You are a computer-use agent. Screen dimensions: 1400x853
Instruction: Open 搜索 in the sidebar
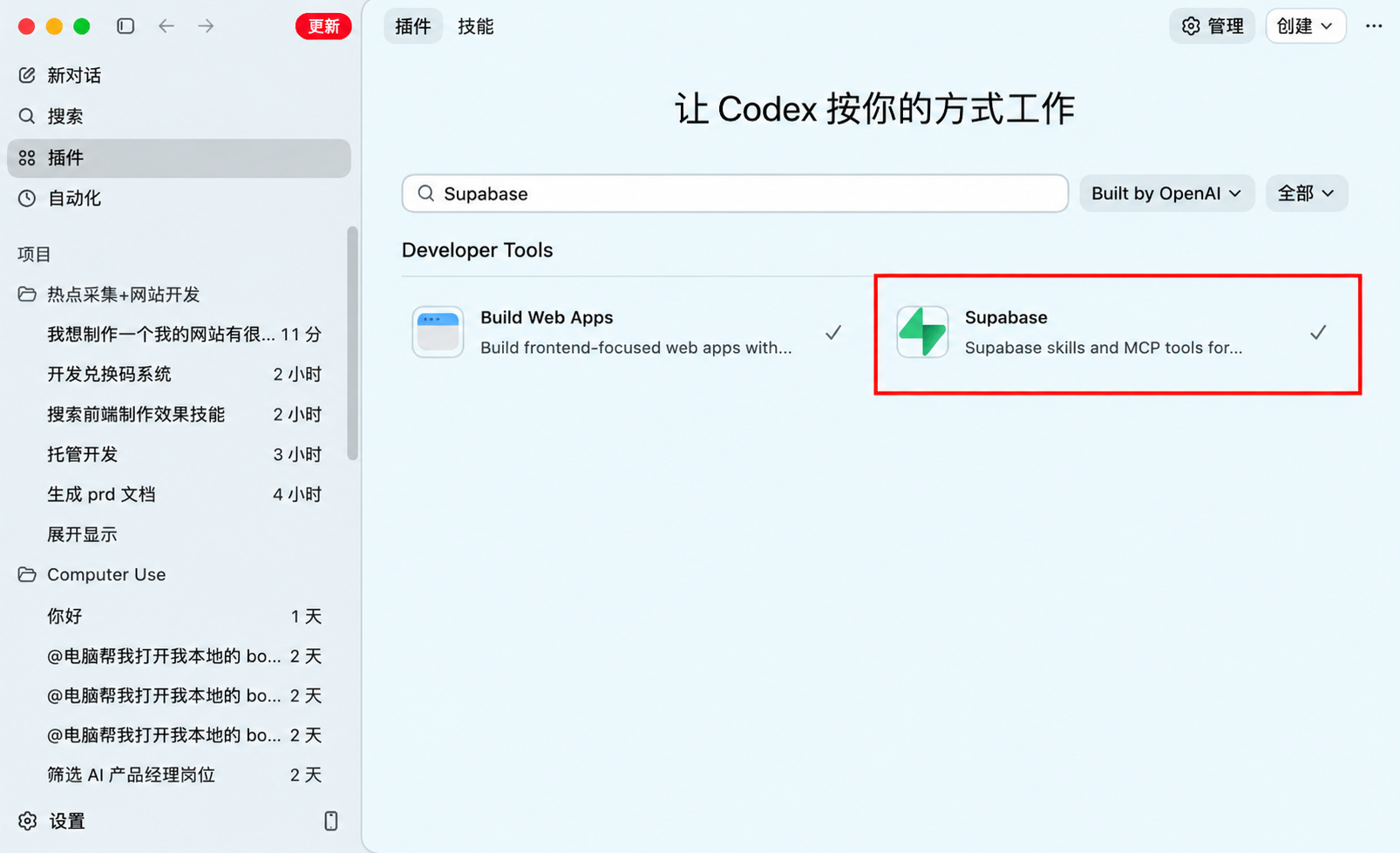[178, 116]
